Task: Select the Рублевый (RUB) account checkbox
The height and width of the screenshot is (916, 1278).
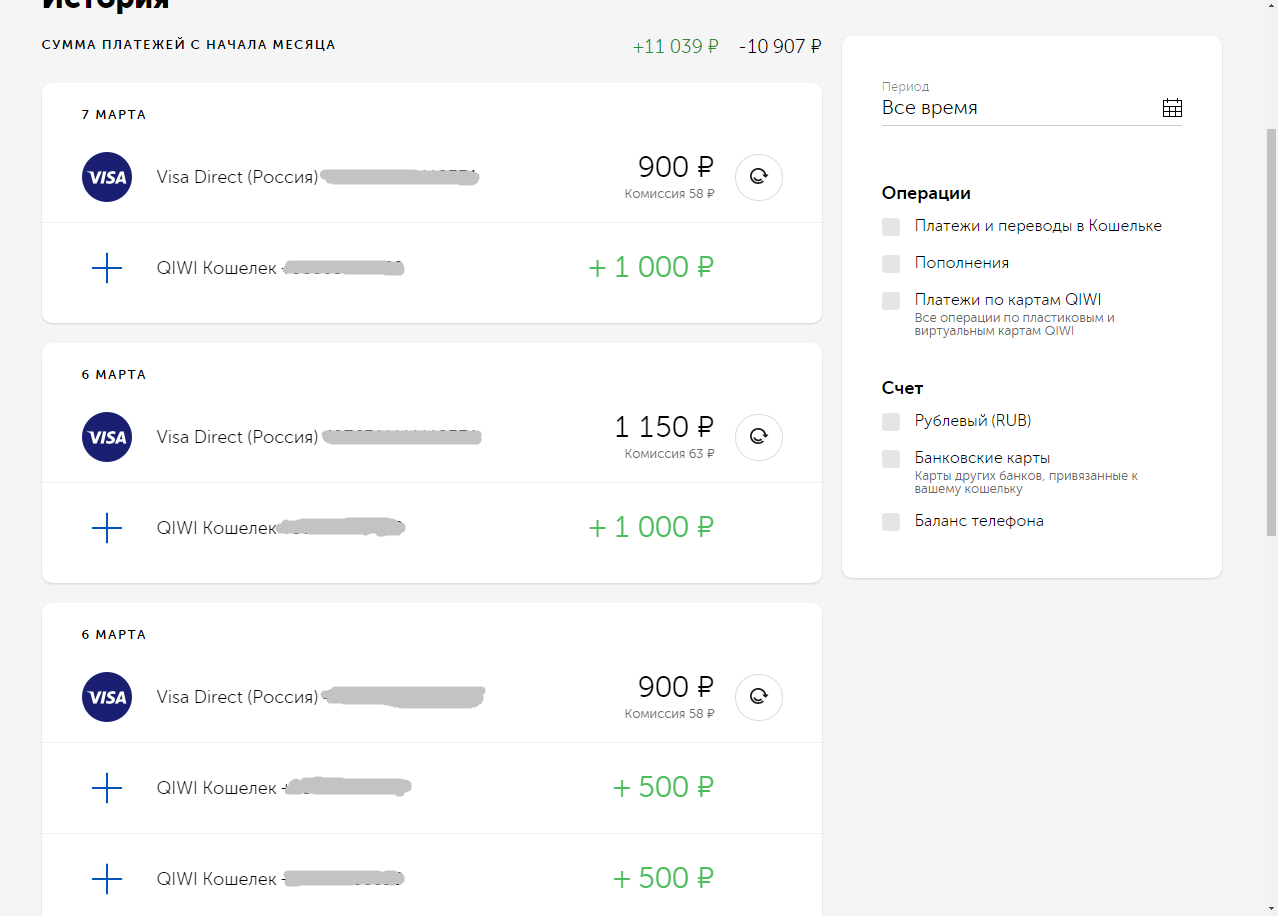Action: [x=891, y=422]
